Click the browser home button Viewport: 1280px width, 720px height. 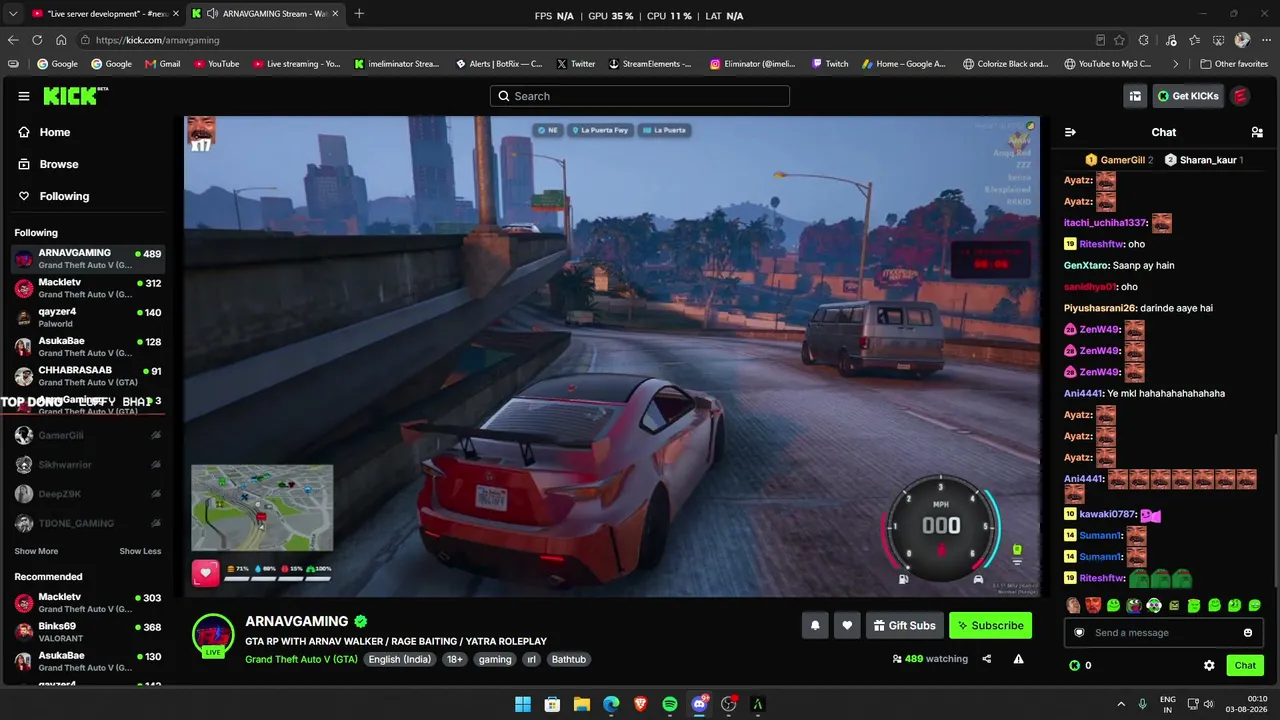(x=61, y=40)
